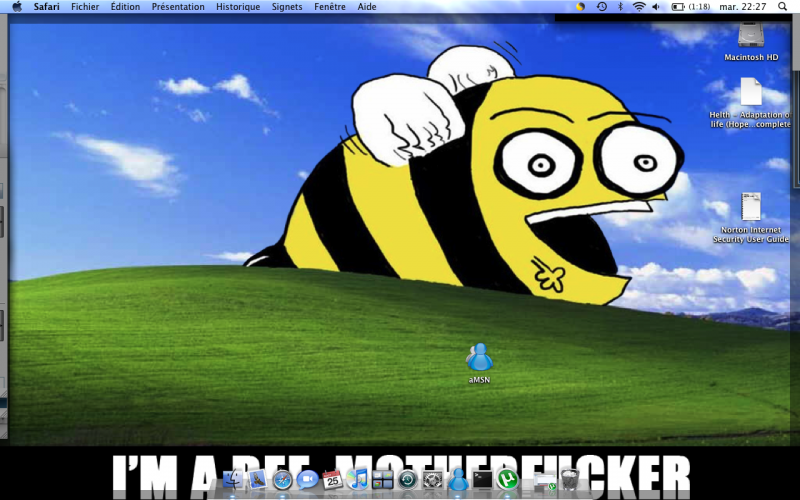Open the Aide menu
The width and height of the screenshot is (800, 500).
tap(367, 7)
